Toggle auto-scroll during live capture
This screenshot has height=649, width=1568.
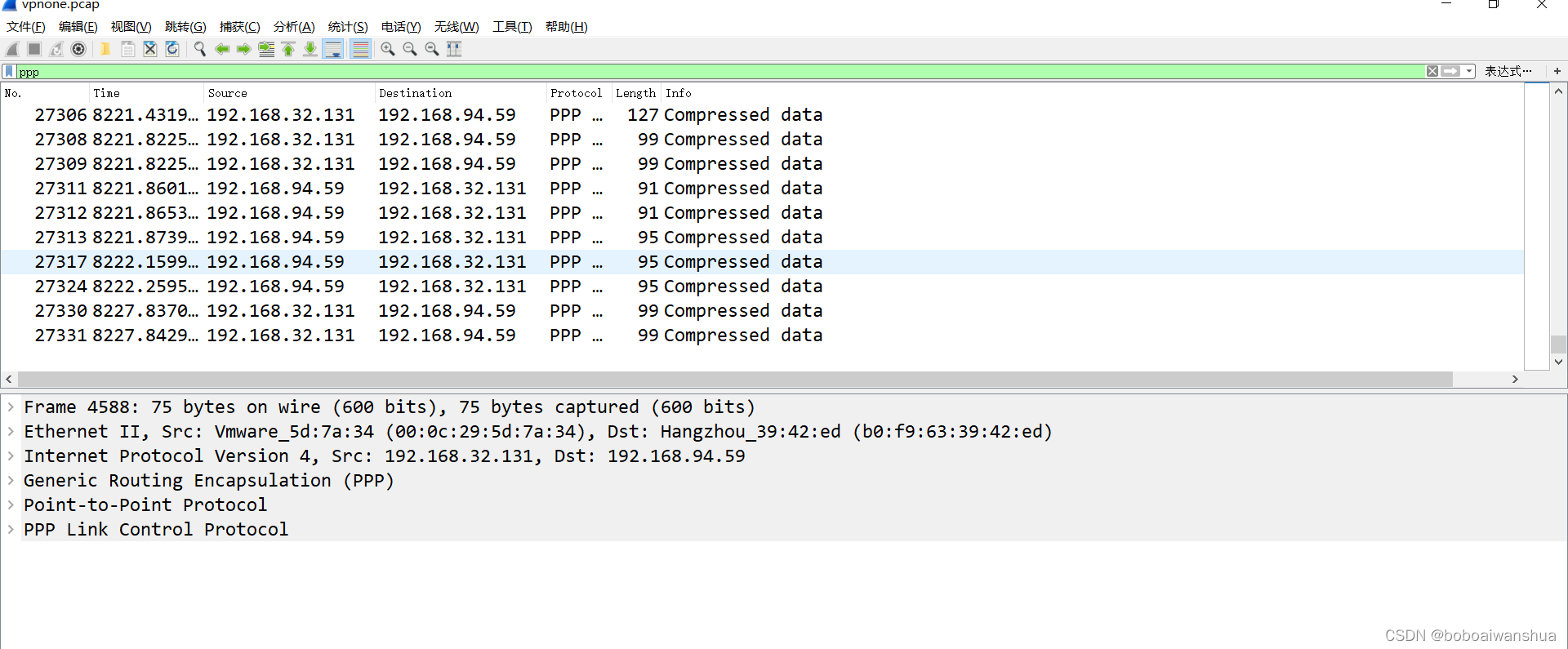(333, 49)
